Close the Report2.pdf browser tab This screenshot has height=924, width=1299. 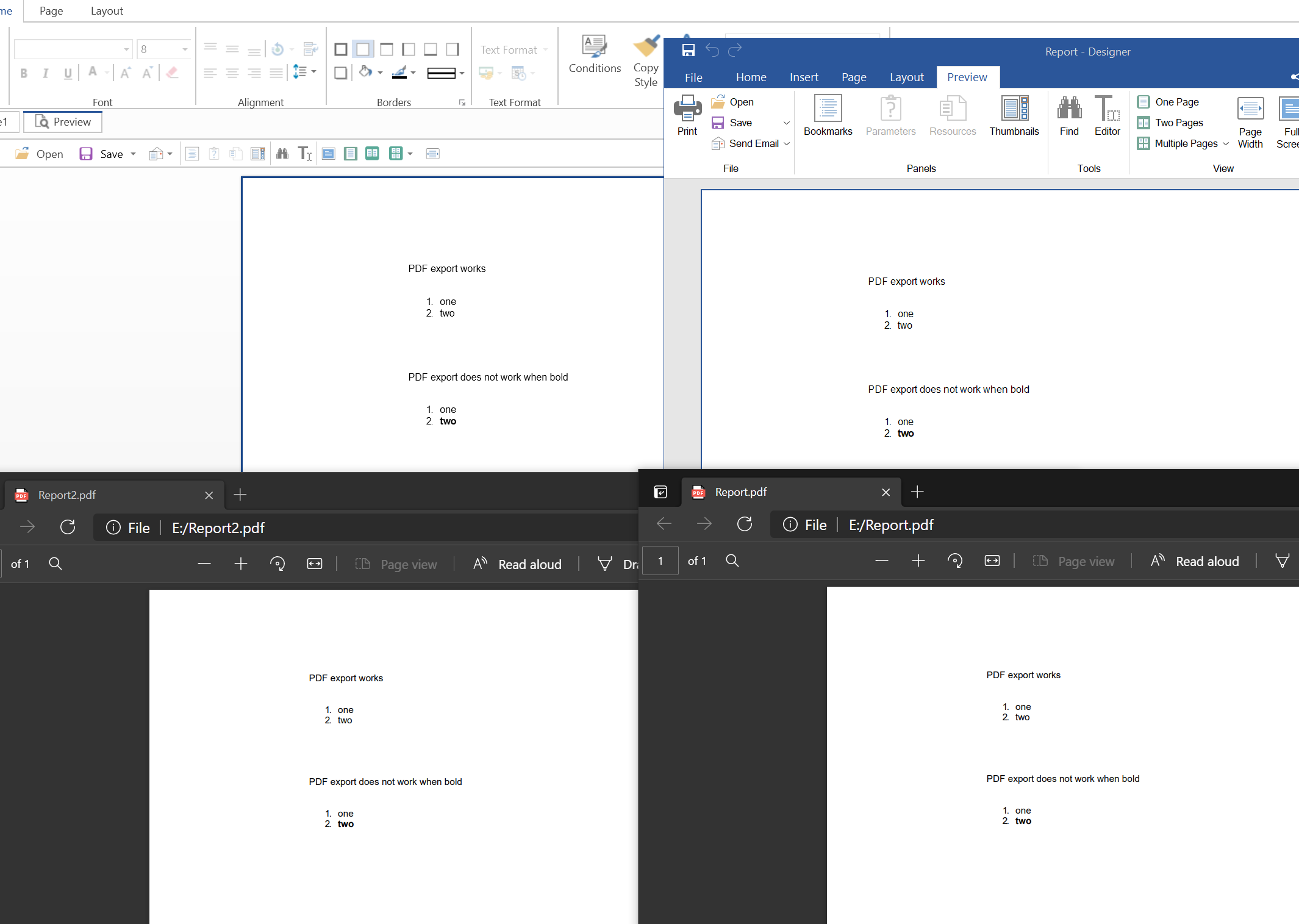point(209,495)
